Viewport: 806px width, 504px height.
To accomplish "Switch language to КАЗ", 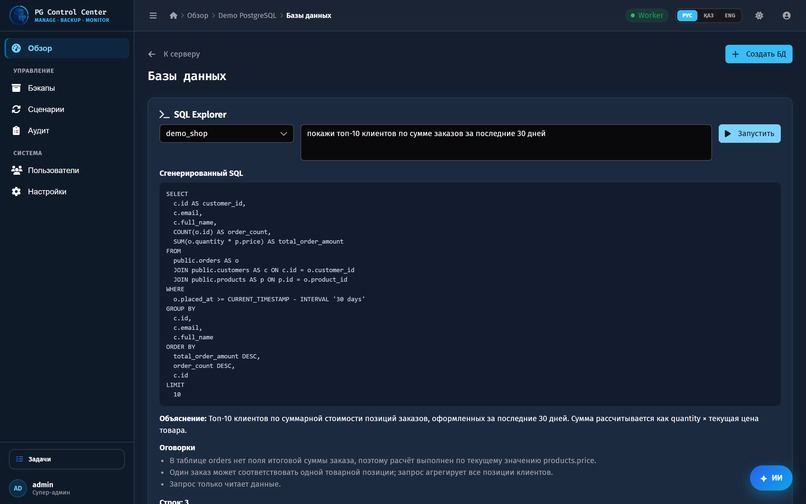I will pyautogui.click(x=708, y=15).
